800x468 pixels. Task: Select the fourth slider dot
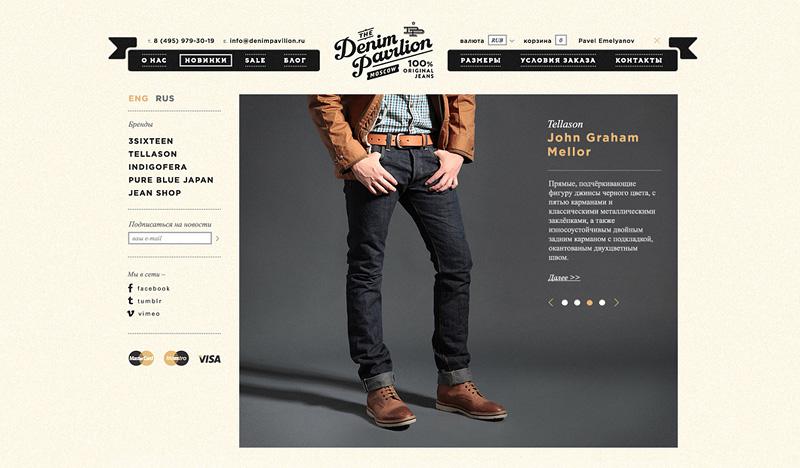(x=602, y=303)
